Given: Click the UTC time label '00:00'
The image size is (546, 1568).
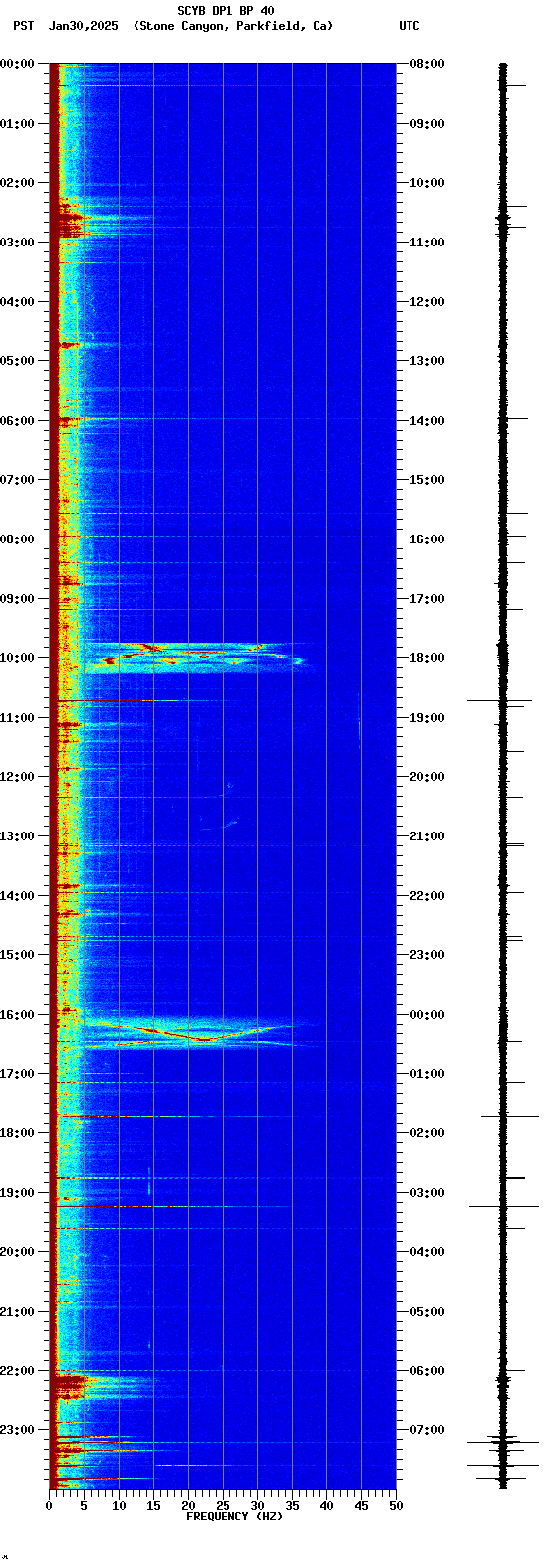Looking at the screenshot, I should coord(427,1015).
